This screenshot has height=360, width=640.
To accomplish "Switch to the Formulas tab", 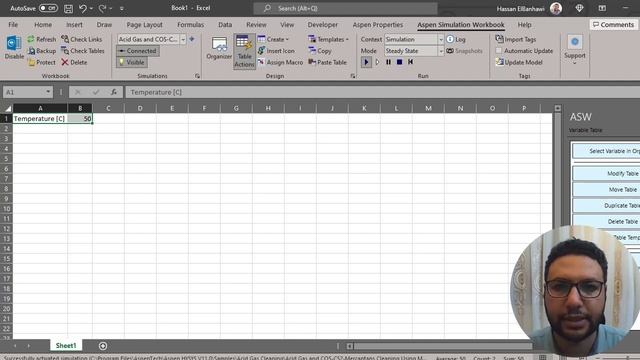I will [191, 24].
